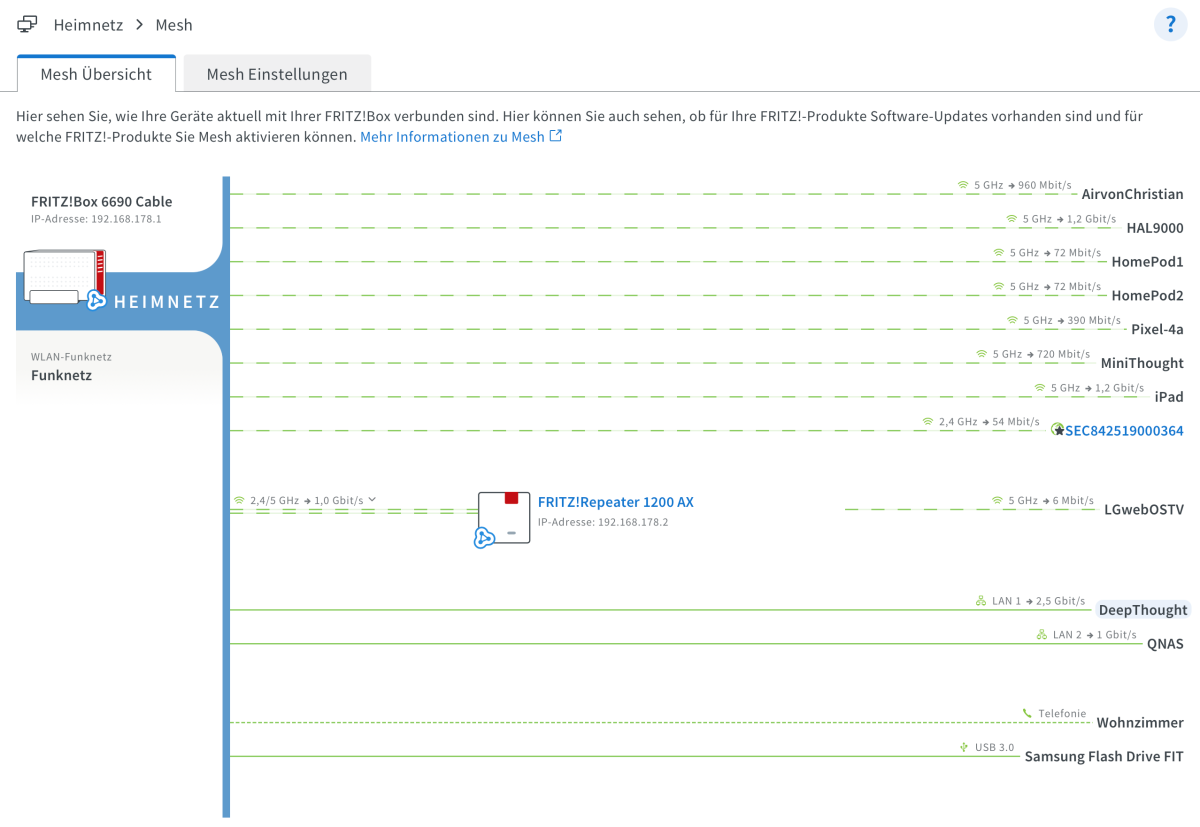Select the Pixel-4a device
Viewport: 1200px width, 827px height.
(1157, 329)
